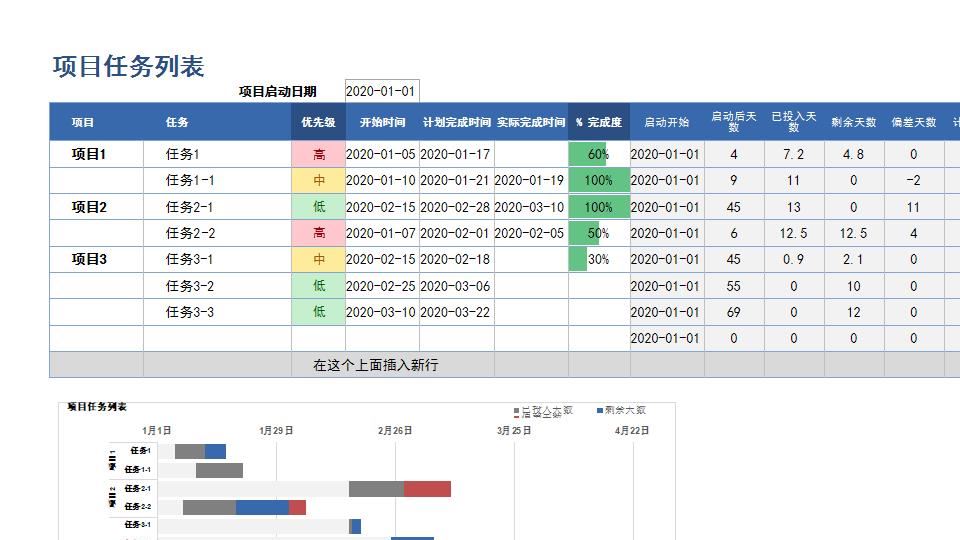Select the 项目2 cell
This screenshot has height=540, width=960.
[x=96, y=207]
